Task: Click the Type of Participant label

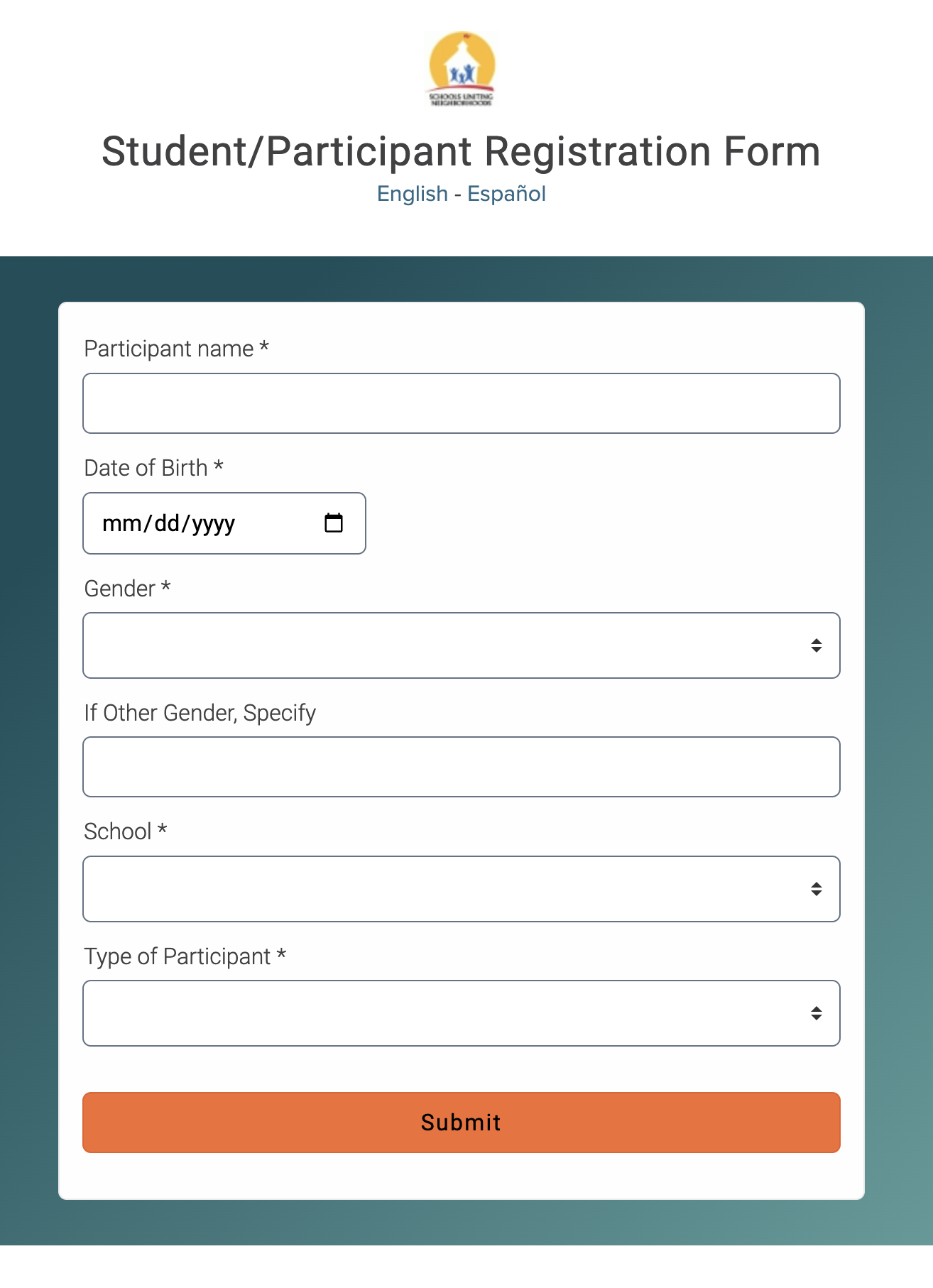Action: click(x=178, y=956)
